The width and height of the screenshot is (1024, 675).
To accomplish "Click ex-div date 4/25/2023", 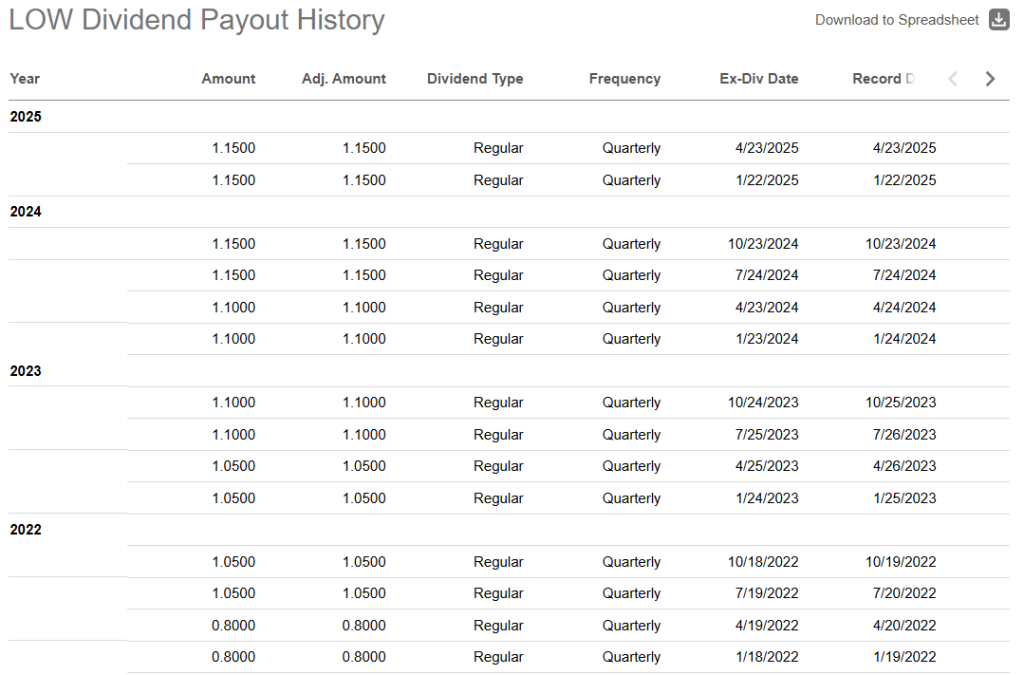I will [767, 466].
